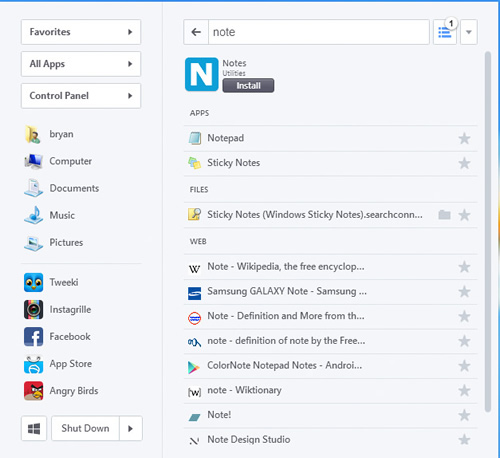Open the Documents library icon

click(x=33, y=188)
